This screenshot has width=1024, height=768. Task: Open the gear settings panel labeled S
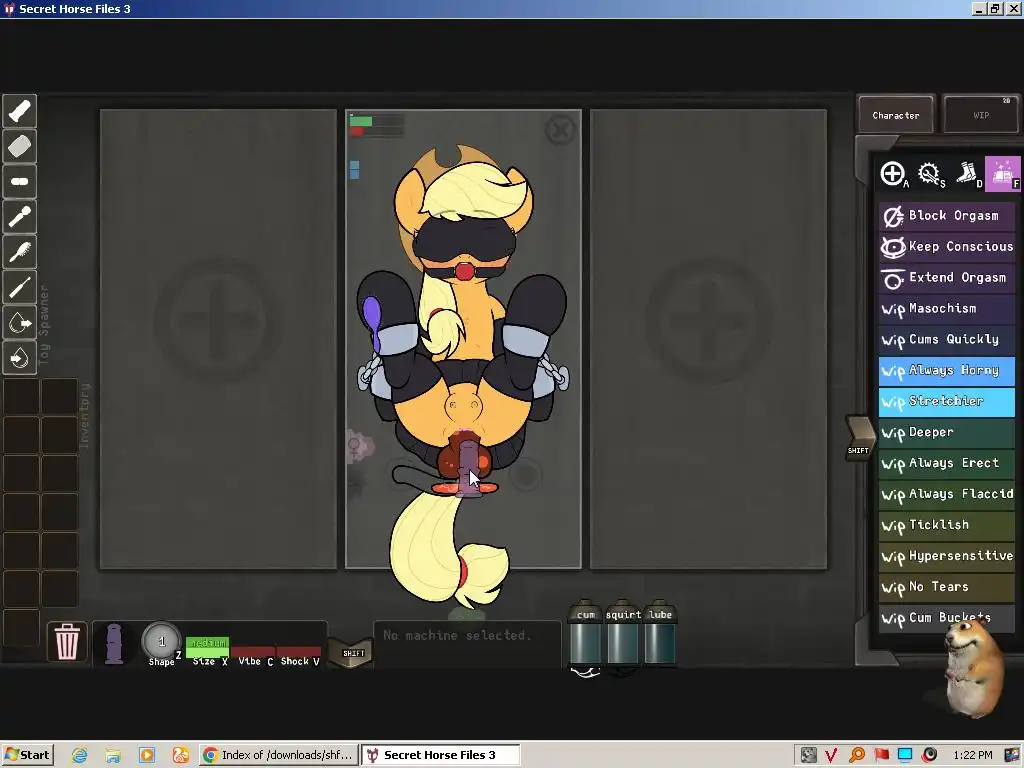point(930,174)
